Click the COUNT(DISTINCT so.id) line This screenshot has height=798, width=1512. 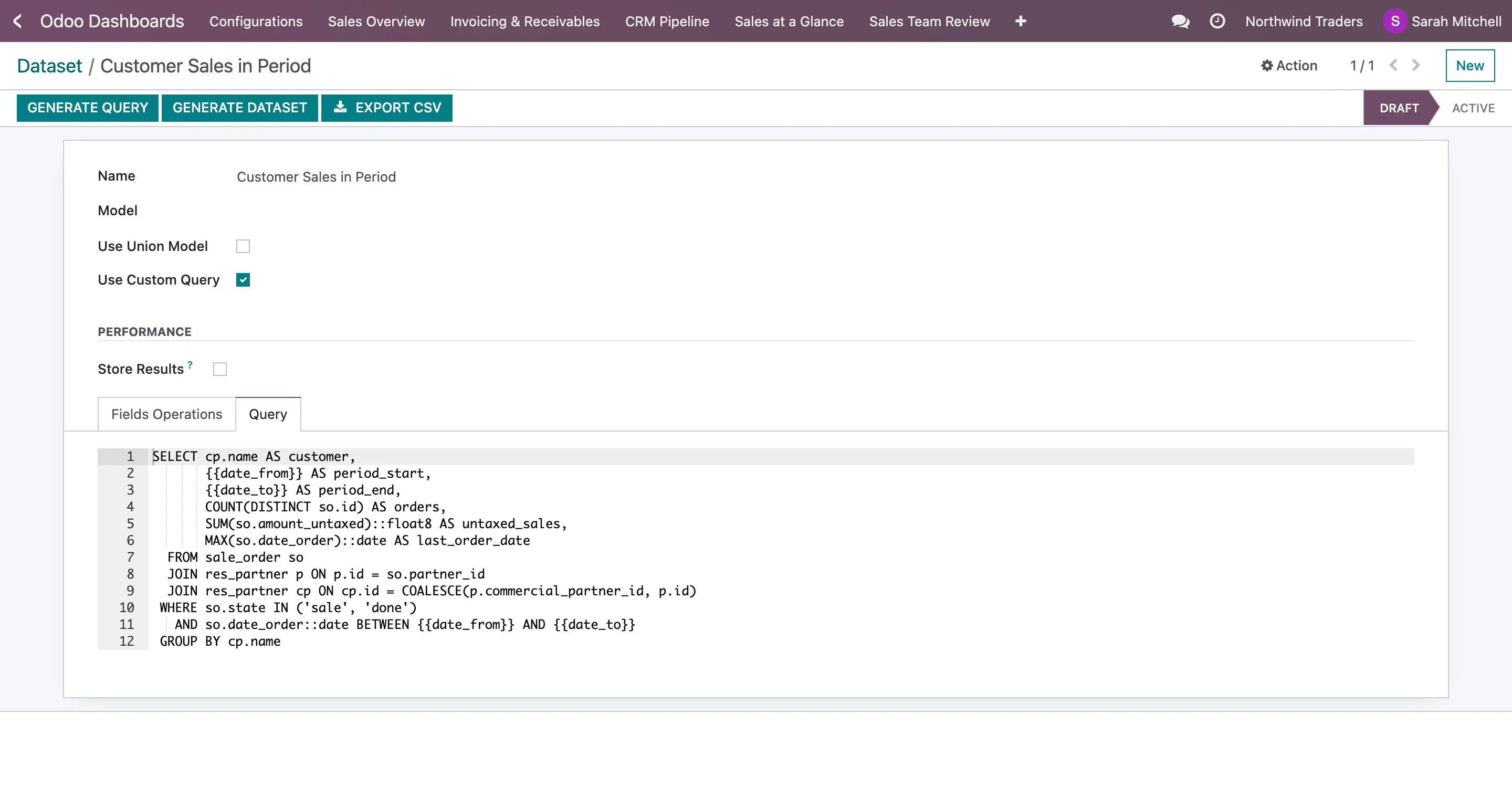click(x=325, y=507)
